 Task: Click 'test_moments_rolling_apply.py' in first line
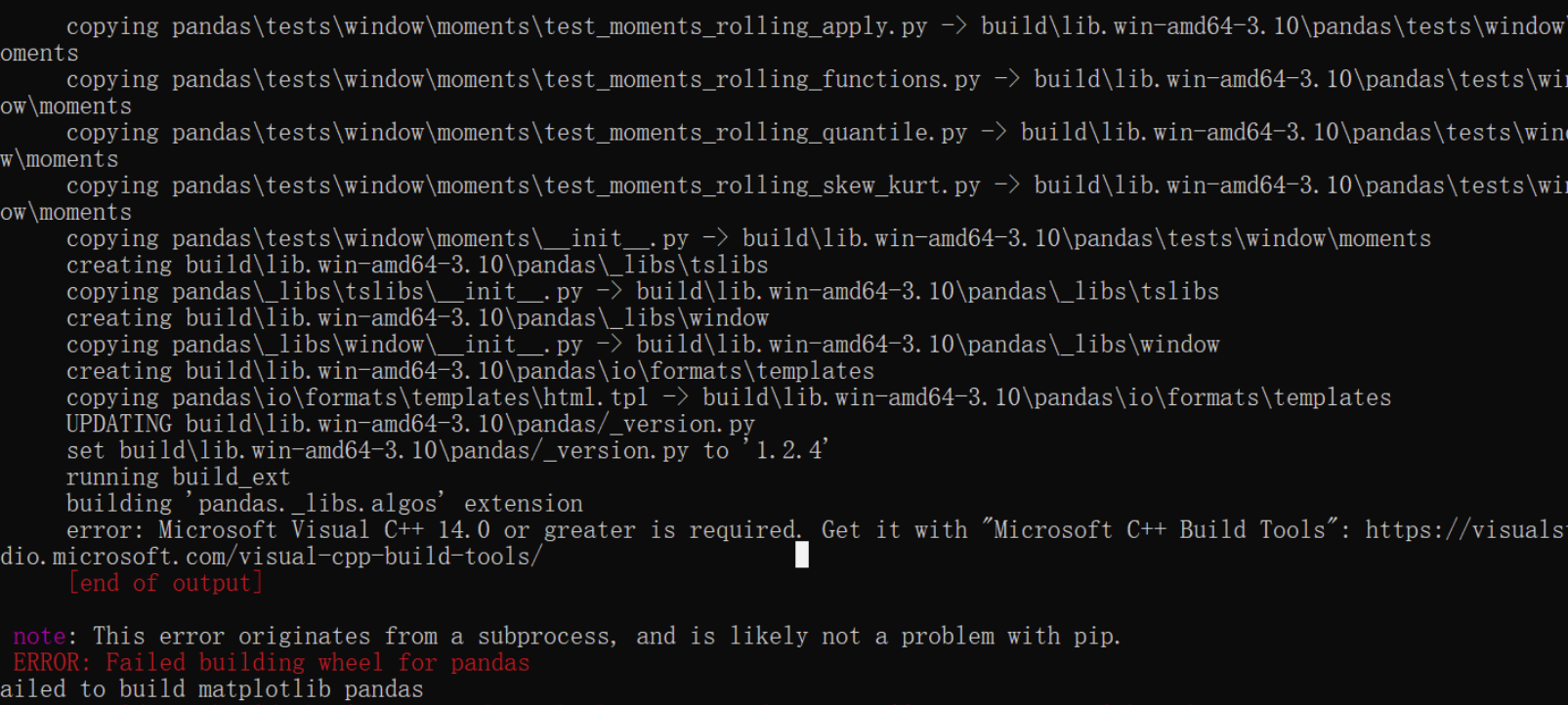(736, 26)
